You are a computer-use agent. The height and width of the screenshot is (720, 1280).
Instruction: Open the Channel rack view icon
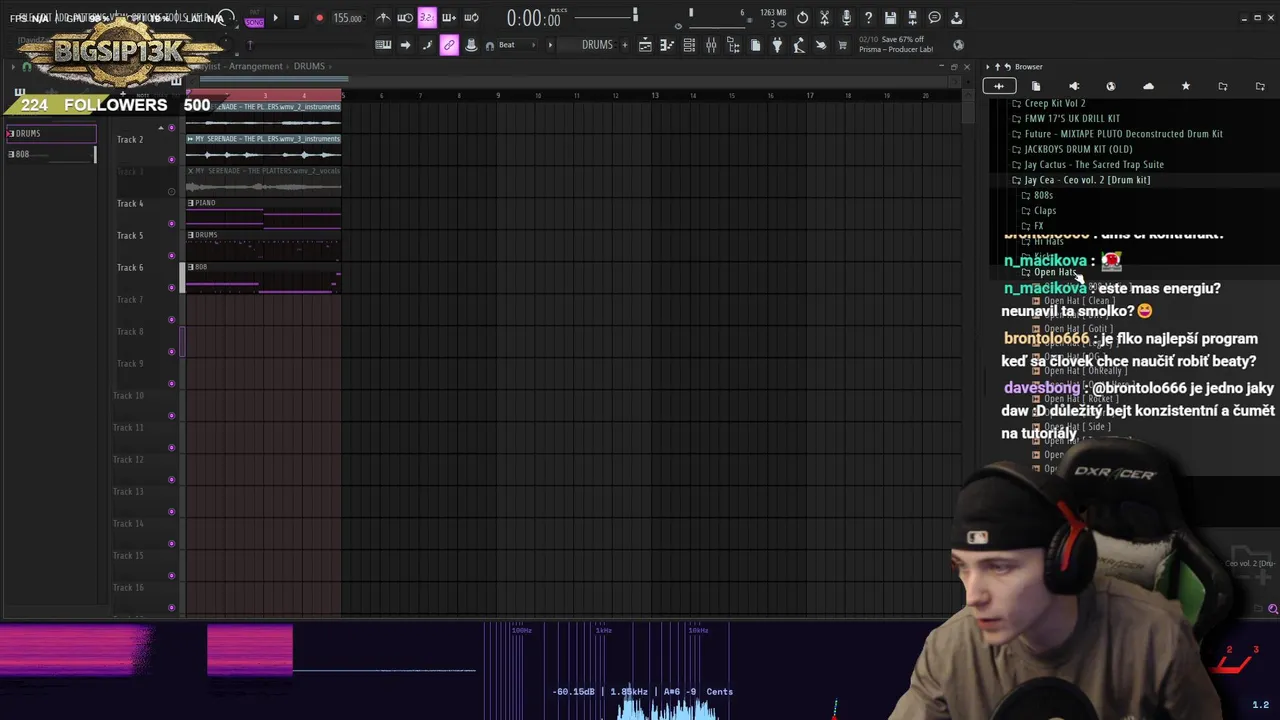pyautogui.click(x=689, y=45)
